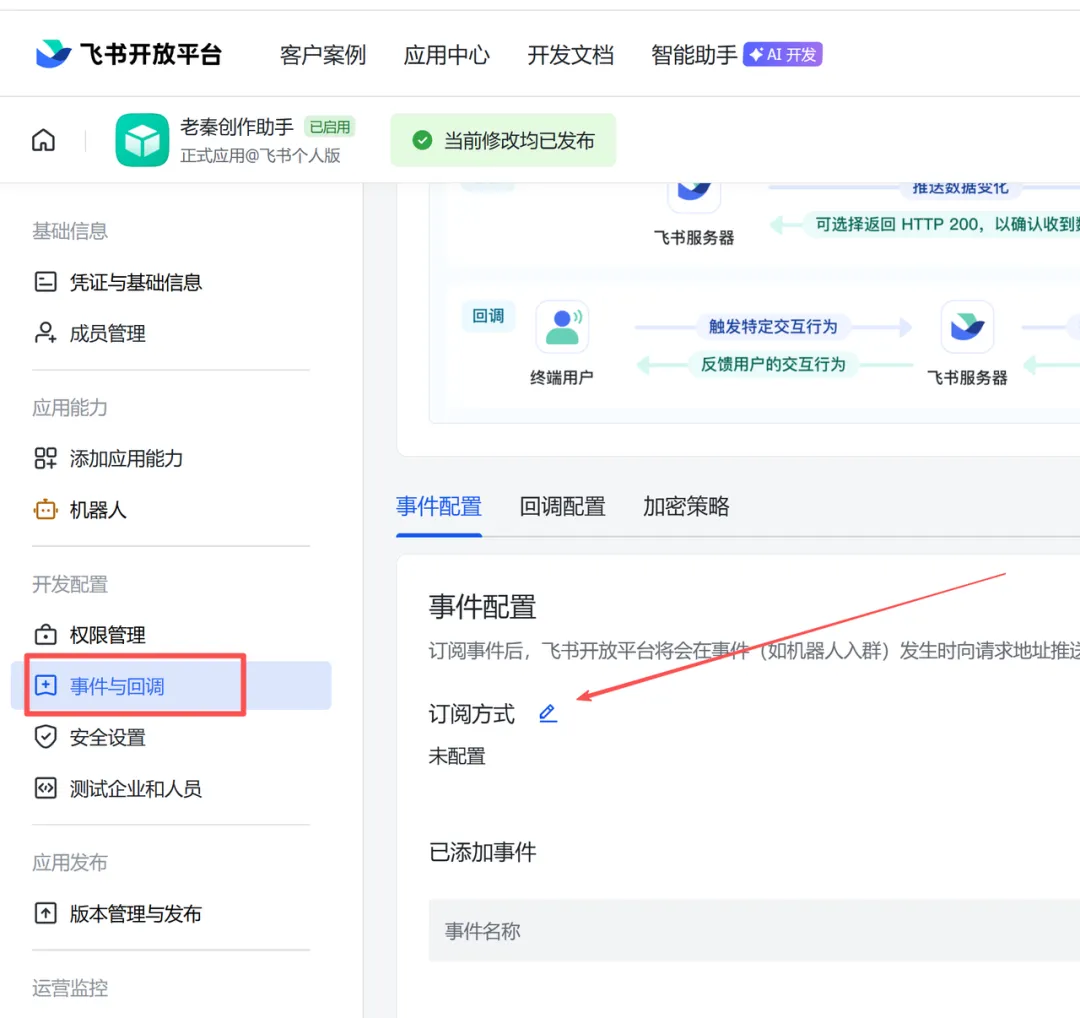Click the 终端用户 avatar icon in diagram
Screen dimensions: 1080x1018
(x=562, y=326)
